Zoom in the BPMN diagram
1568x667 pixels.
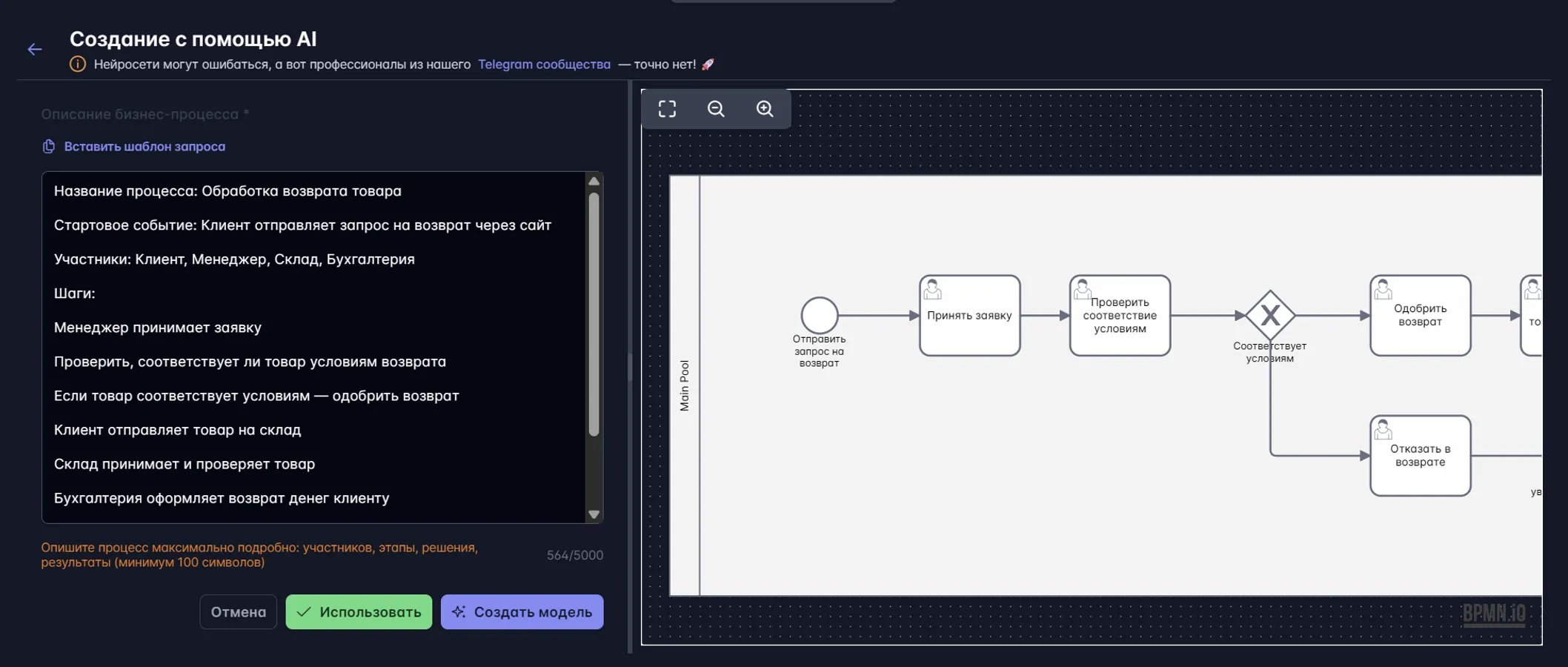coord(765,109)
